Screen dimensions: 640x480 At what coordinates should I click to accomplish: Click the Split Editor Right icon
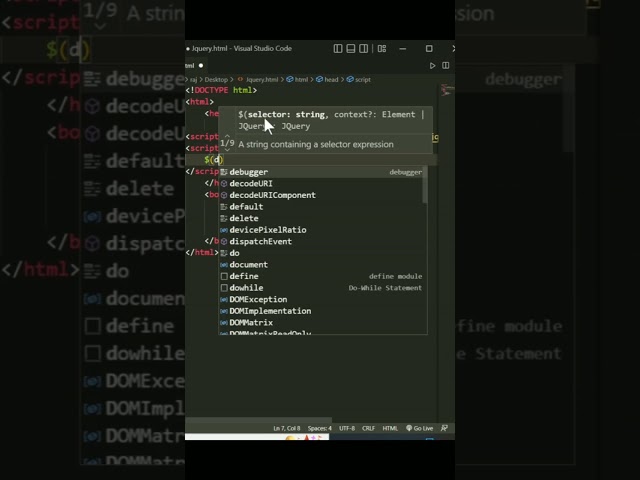point(446,66)
